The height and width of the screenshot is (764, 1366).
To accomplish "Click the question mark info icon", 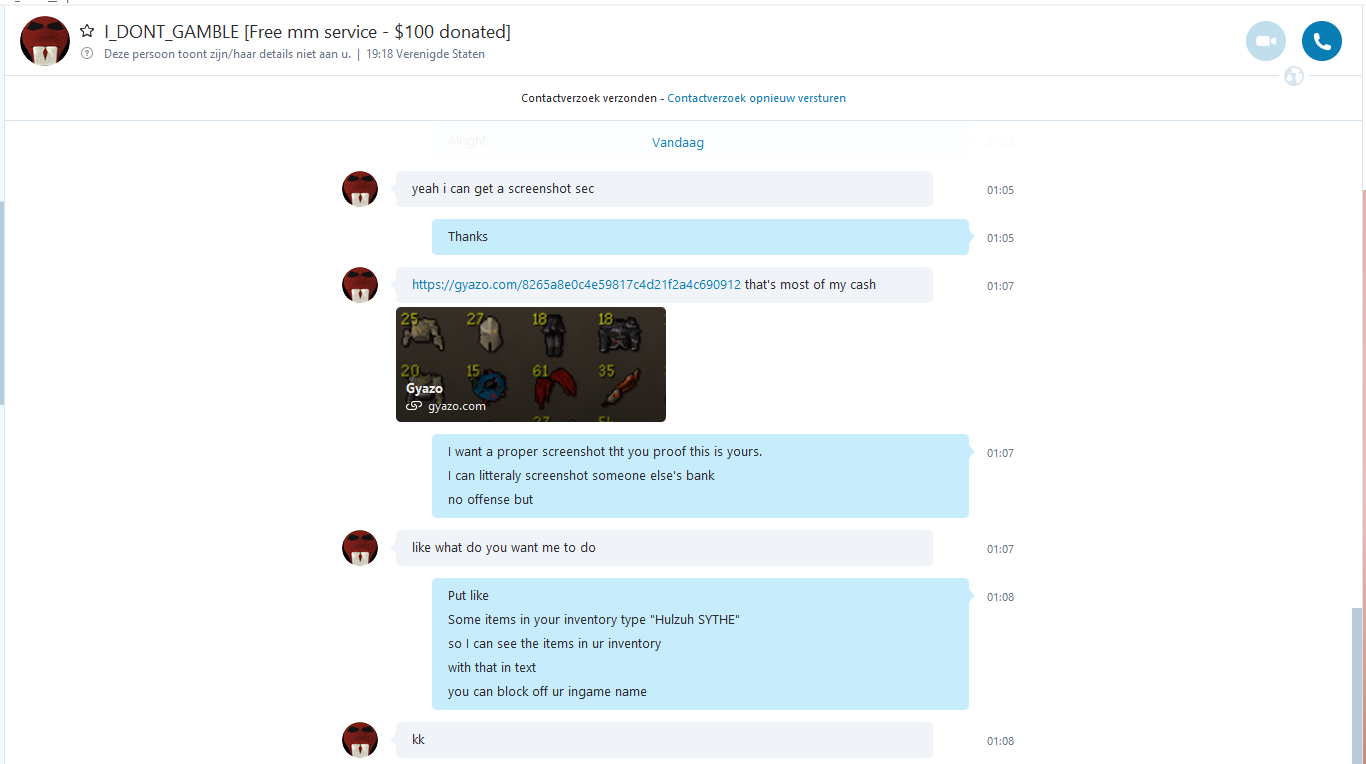I will pyautogui.click(x=87, y=54).
